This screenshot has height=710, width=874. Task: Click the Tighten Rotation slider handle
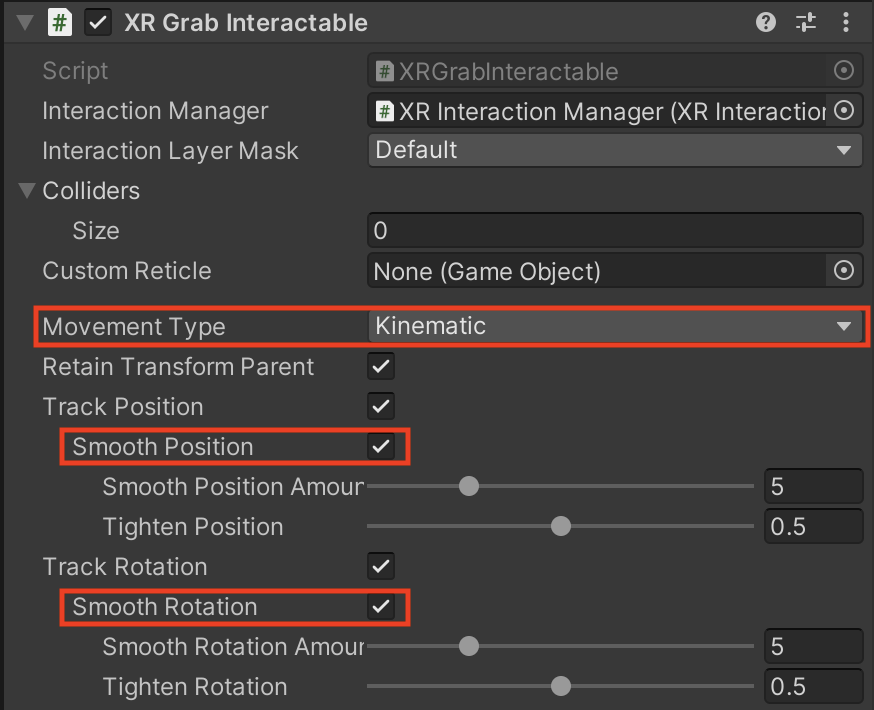pos(561,687)
